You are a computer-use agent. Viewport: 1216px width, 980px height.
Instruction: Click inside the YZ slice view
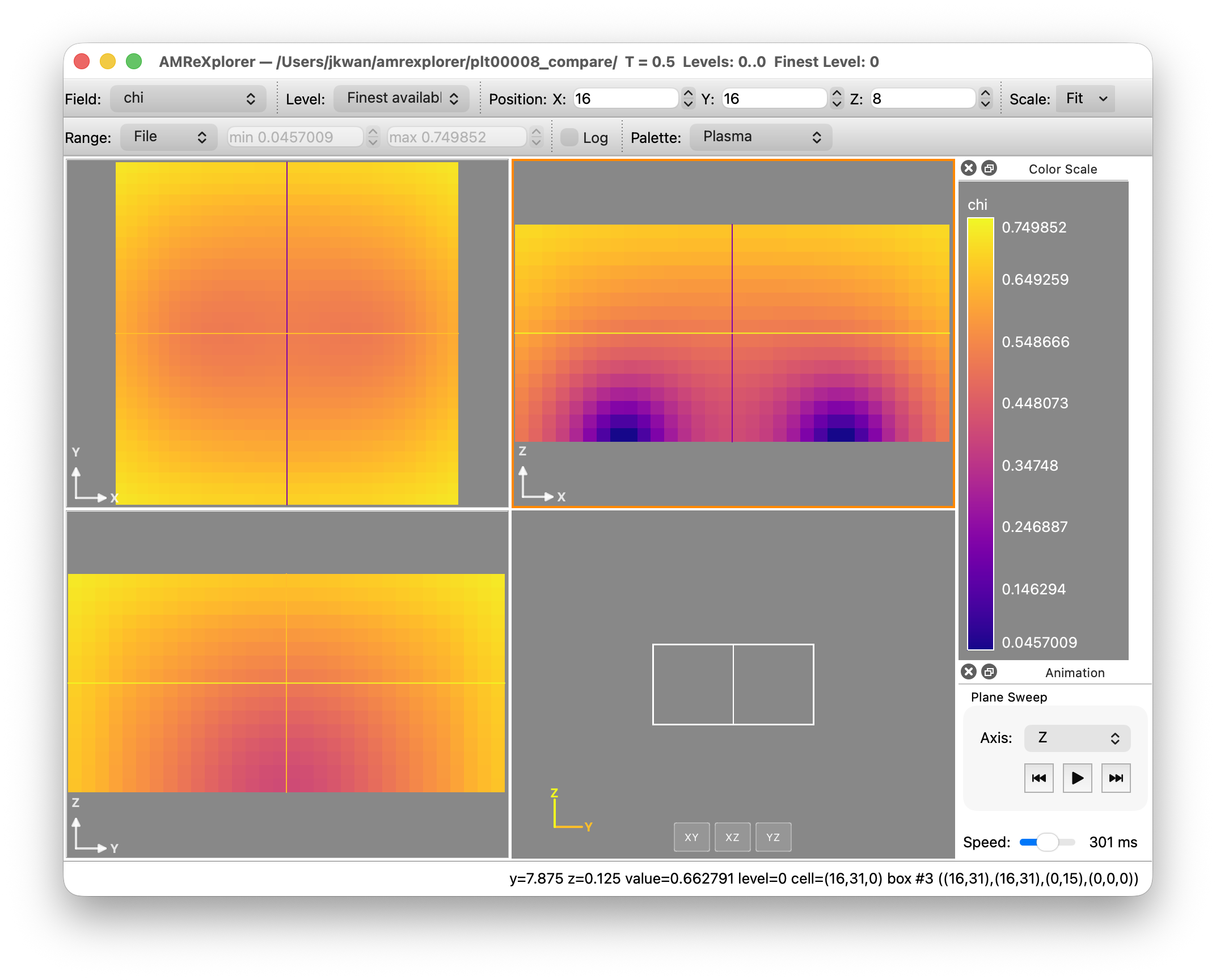[287, 684]
